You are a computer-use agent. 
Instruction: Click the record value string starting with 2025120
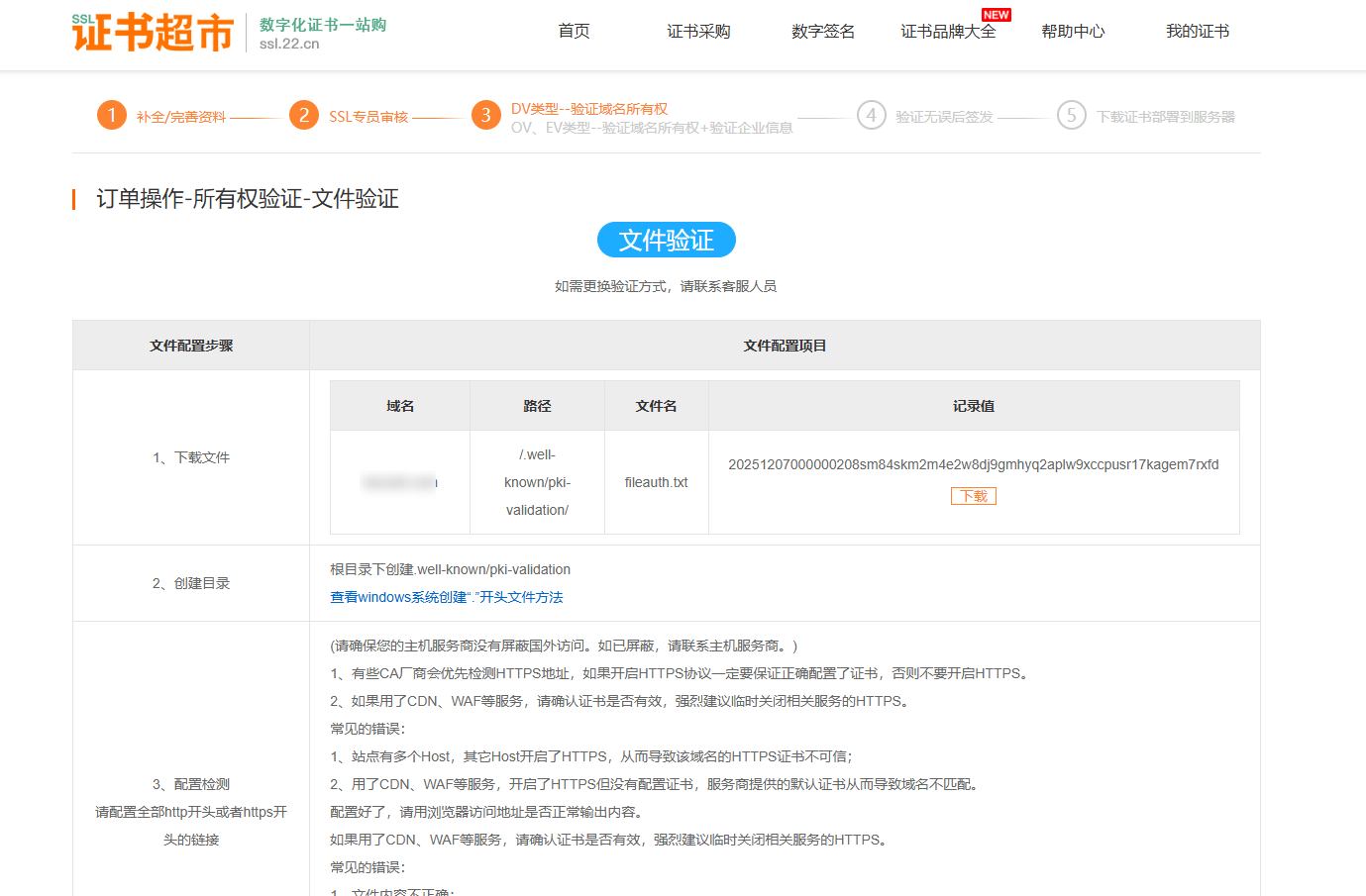click(973, 464)
